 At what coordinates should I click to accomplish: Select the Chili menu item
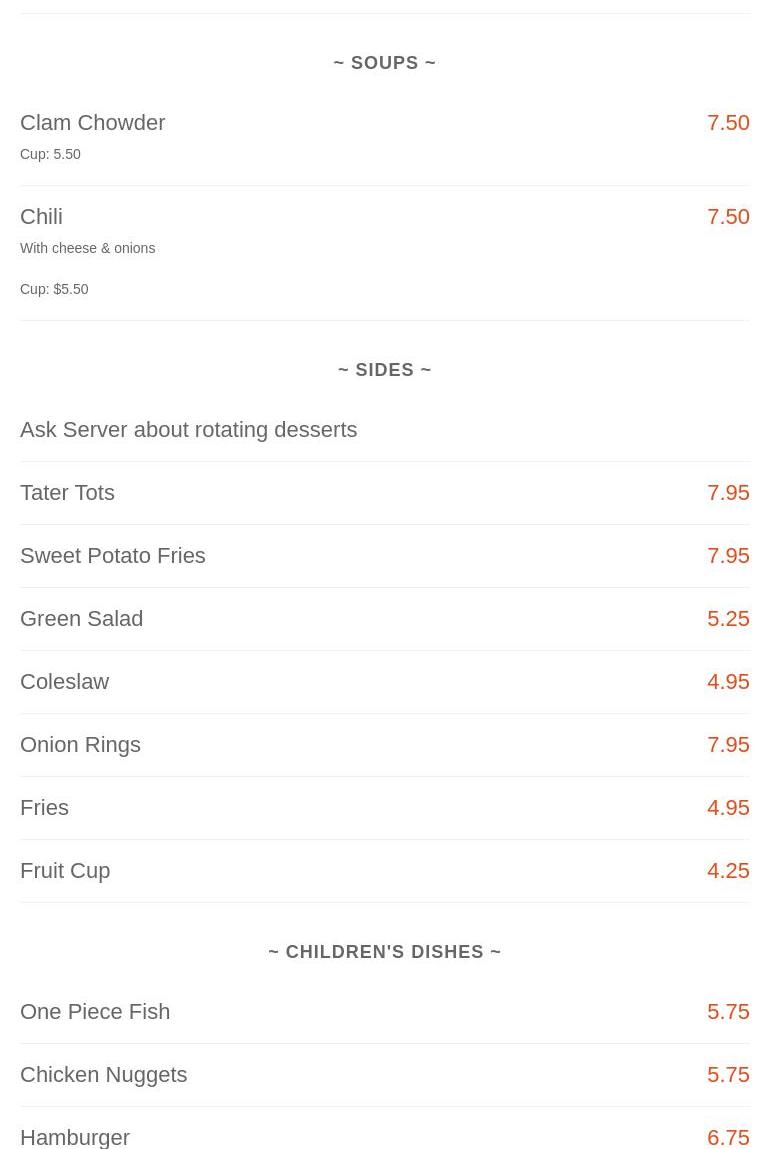[x=41, y=217]
